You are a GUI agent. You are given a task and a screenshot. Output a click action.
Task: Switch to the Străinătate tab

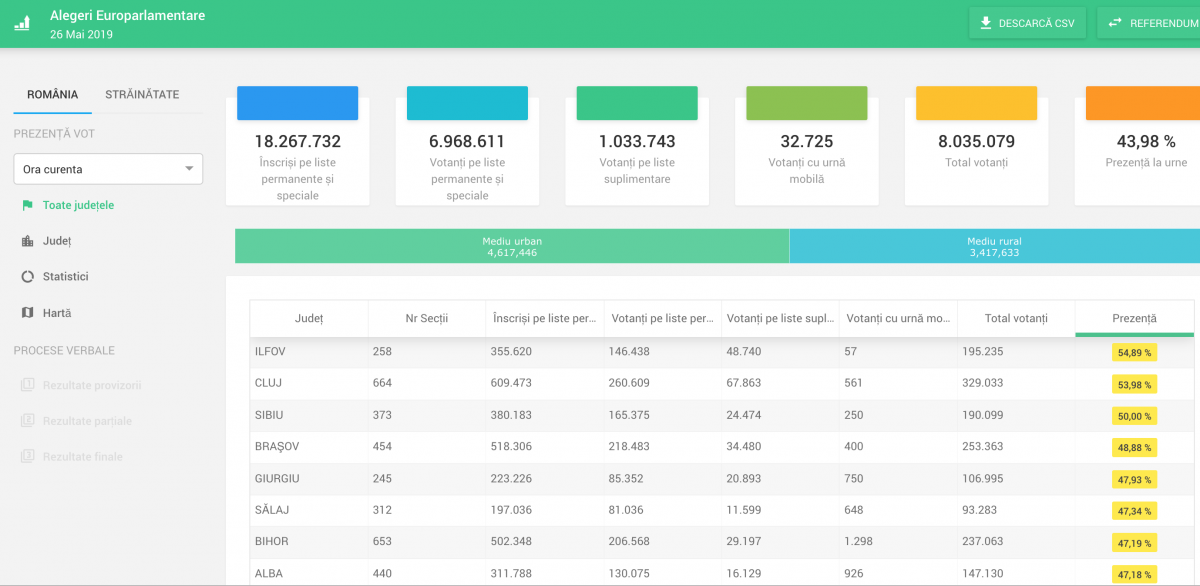point(142,95)
